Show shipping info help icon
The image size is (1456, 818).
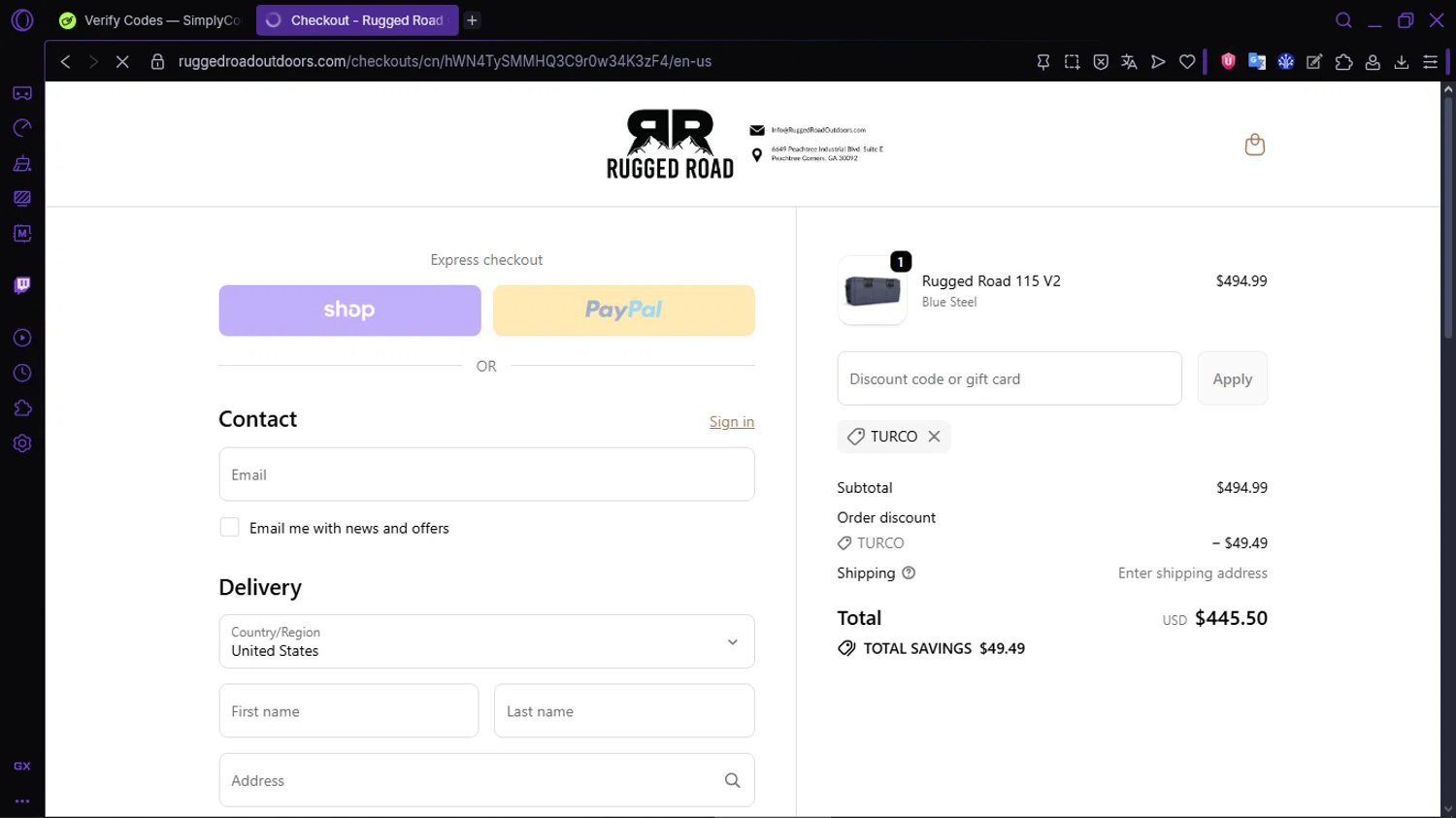pyautogui.click(x=909, y=573)
